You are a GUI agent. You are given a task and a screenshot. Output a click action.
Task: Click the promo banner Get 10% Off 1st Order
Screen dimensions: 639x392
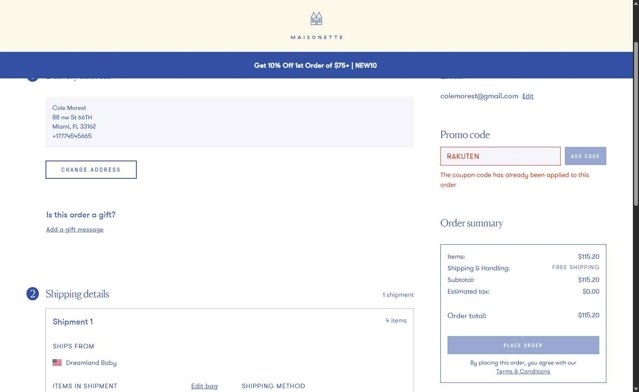pyautogui.click(x=315, y=65)
